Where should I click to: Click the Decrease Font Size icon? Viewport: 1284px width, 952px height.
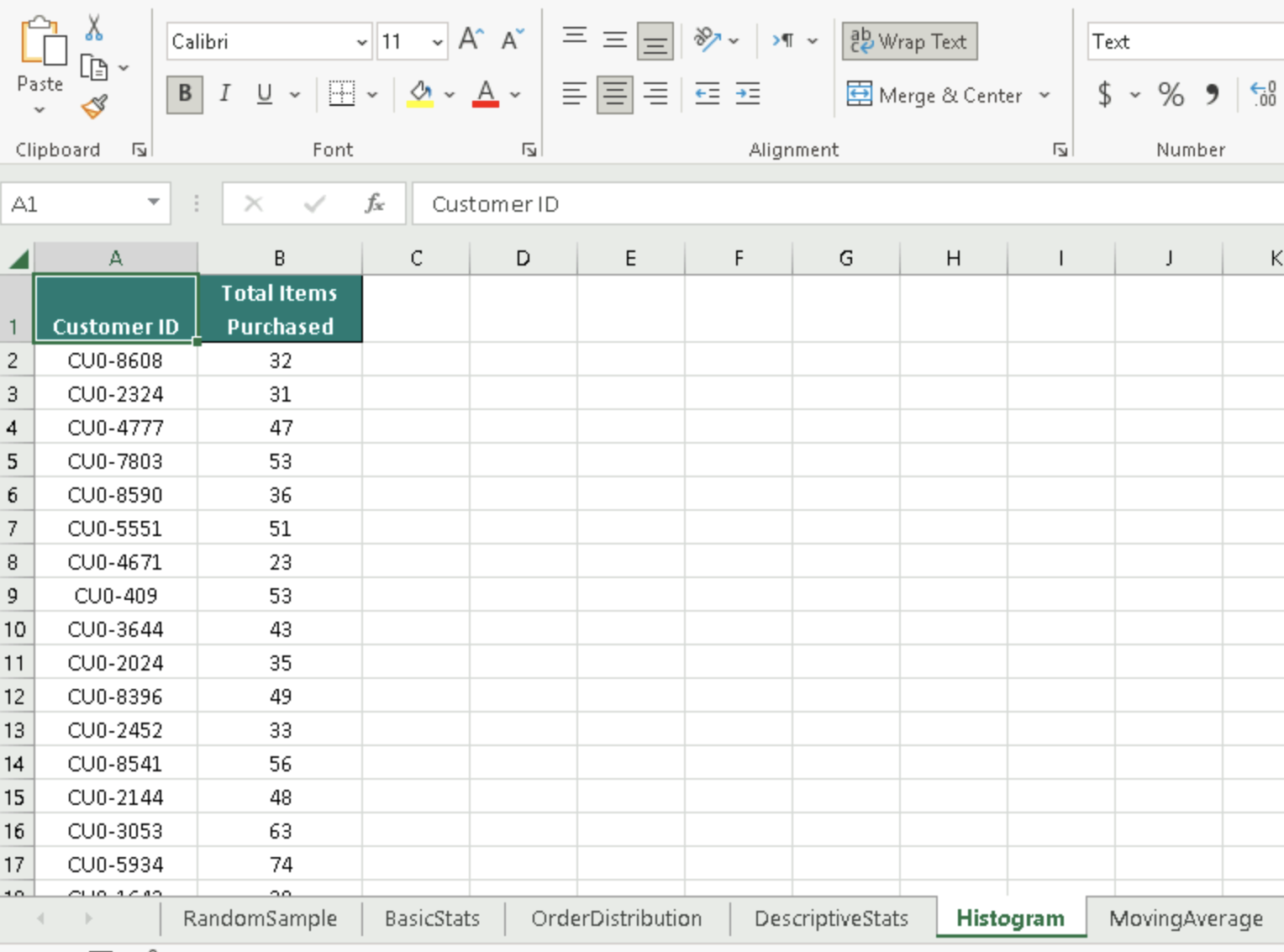pyautogui.click(x=510, y=39)
